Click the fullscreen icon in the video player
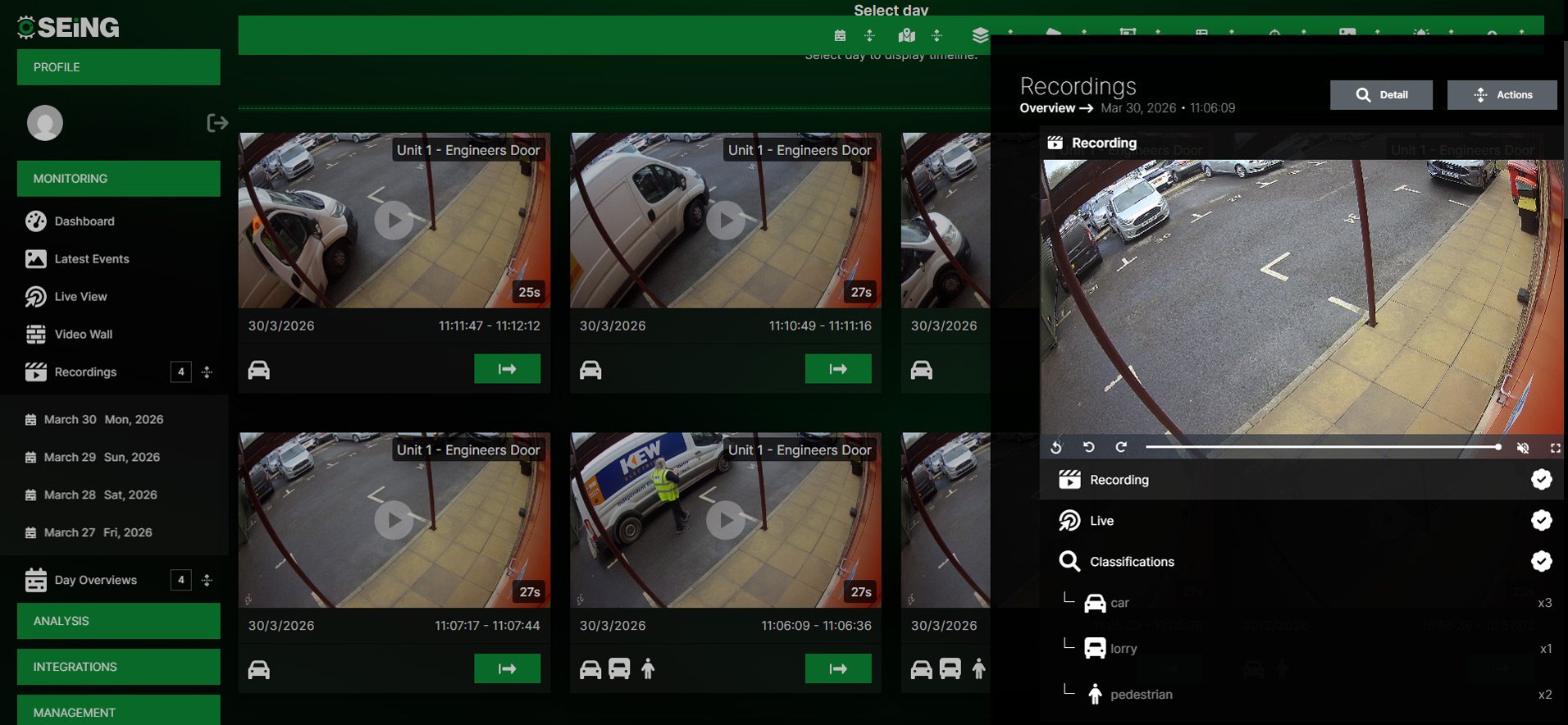Image resolution: width=1568 pixels, height=725 pixels. [x=1555, y=448]
